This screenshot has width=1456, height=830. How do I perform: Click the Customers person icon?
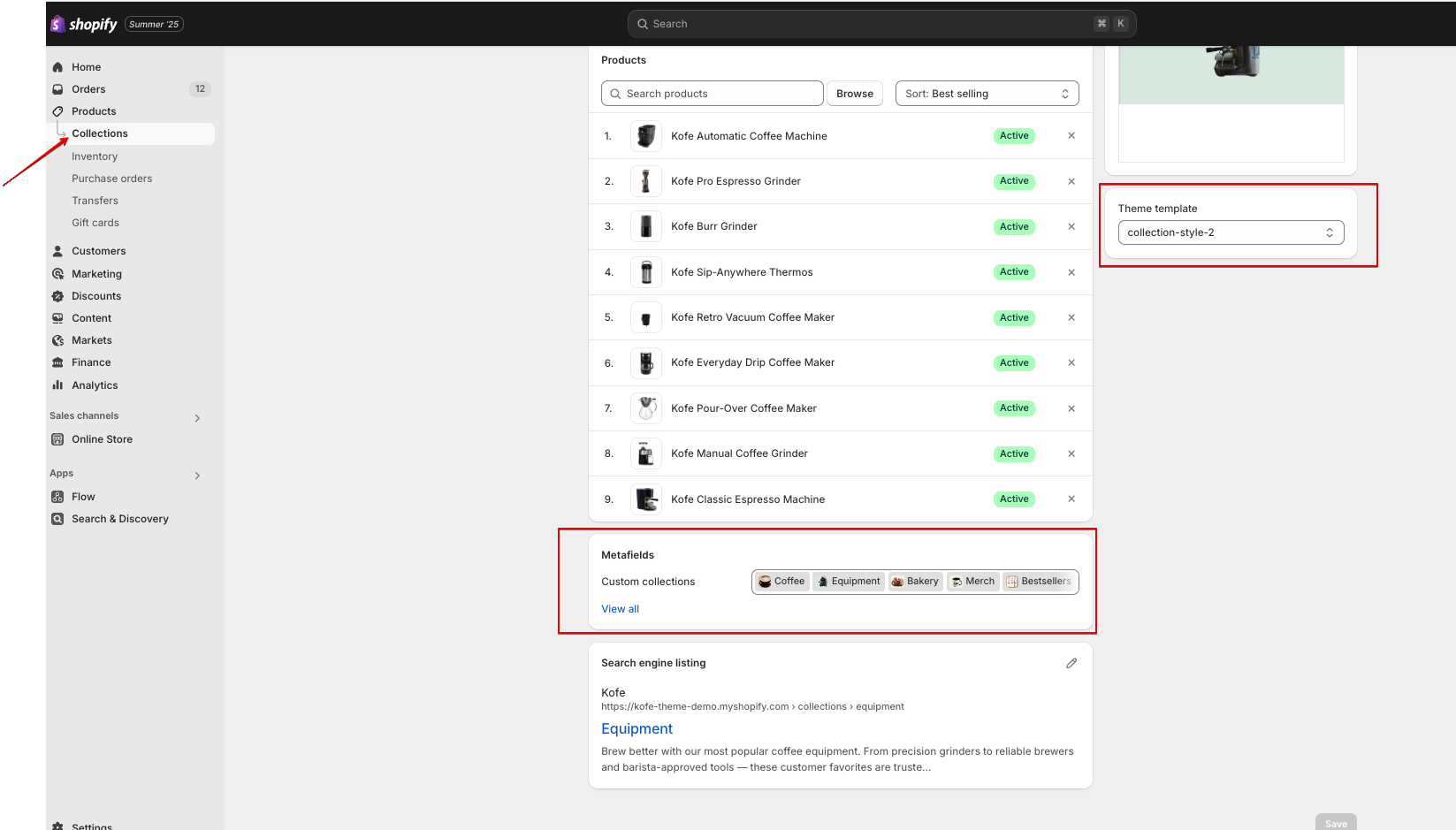point(57,251)
